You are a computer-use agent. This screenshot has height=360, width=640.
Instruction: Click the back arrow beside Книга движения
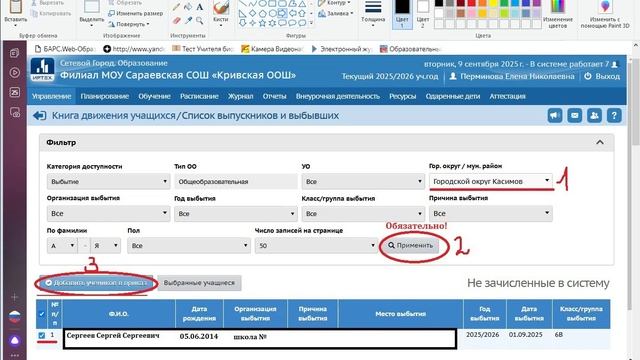point(40,116)
